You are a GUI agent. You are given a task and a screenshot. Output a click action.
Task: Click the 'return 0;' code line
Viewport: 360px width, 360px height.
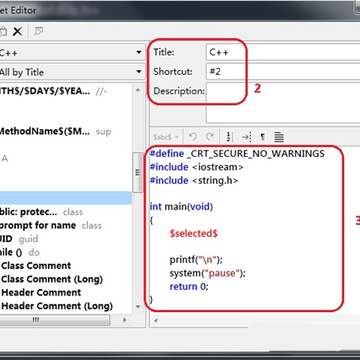pos(189,287)
